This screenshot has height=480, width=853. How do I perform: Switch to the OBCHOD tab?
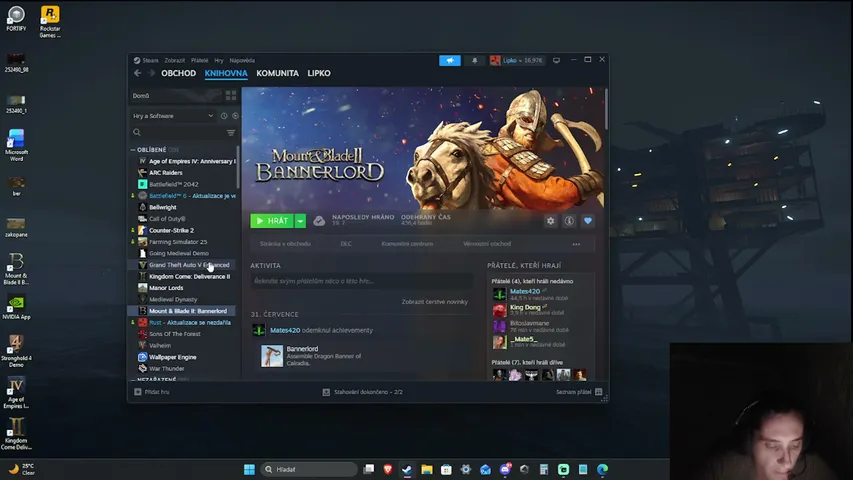tap(178, 73)
